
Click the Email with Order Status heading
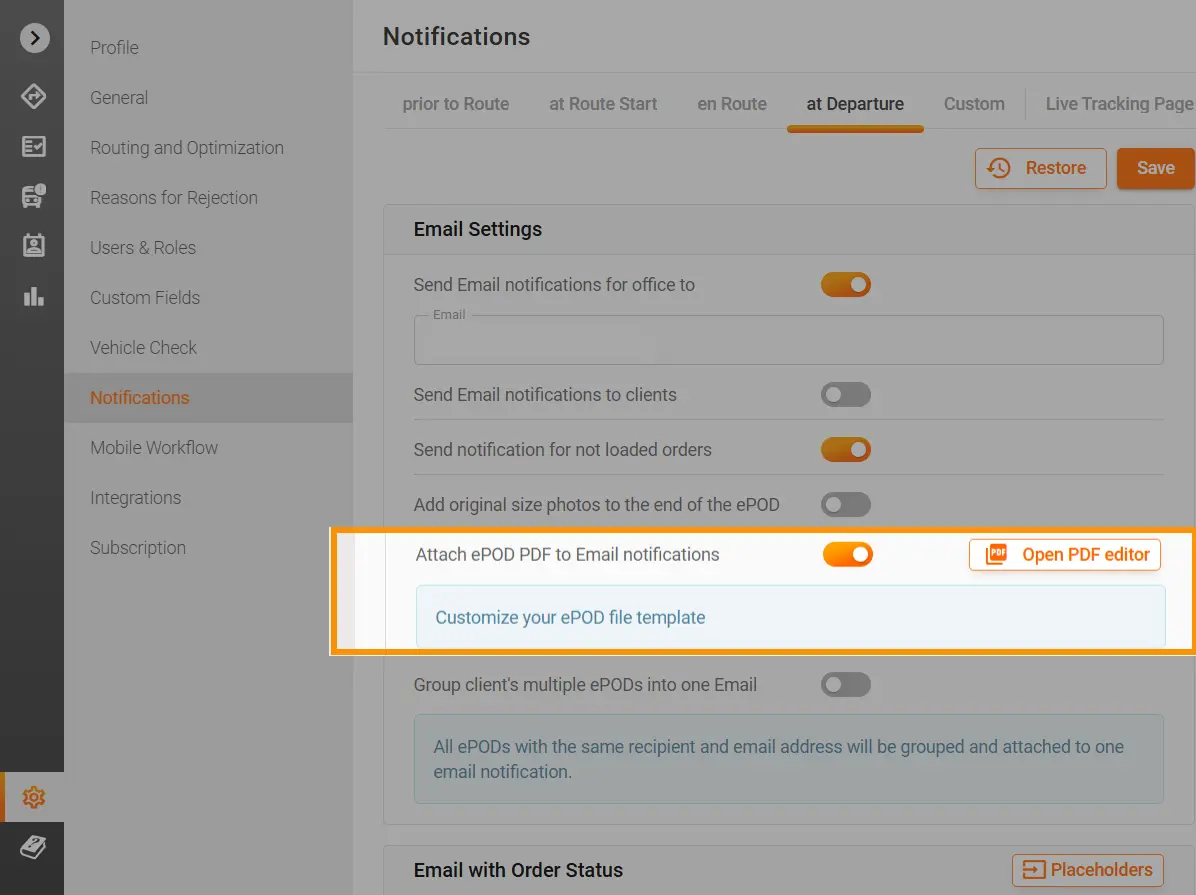pyautogui.click(x=518, y=870)
